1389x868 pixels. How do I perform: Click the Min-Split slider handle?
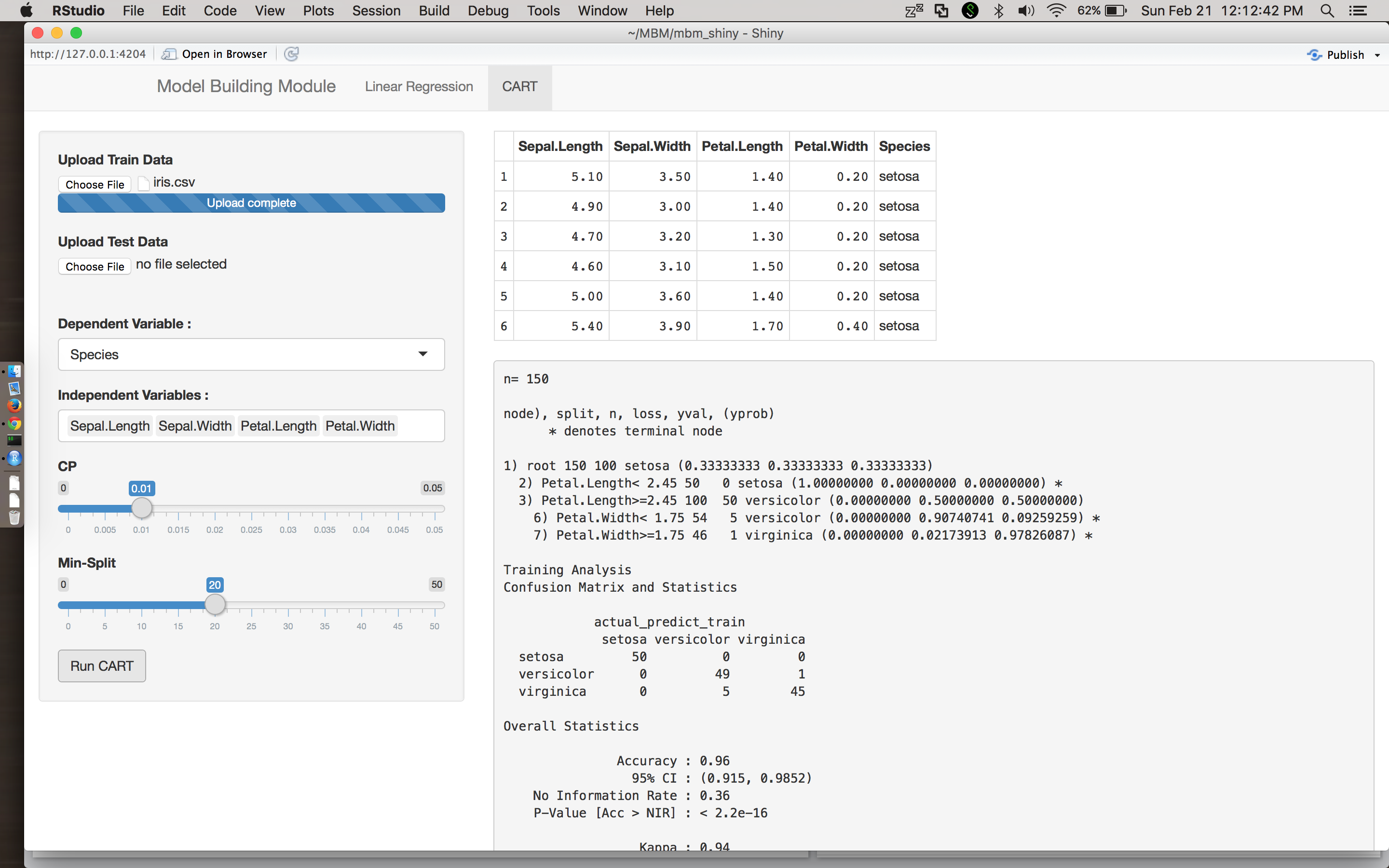(215, 605)
